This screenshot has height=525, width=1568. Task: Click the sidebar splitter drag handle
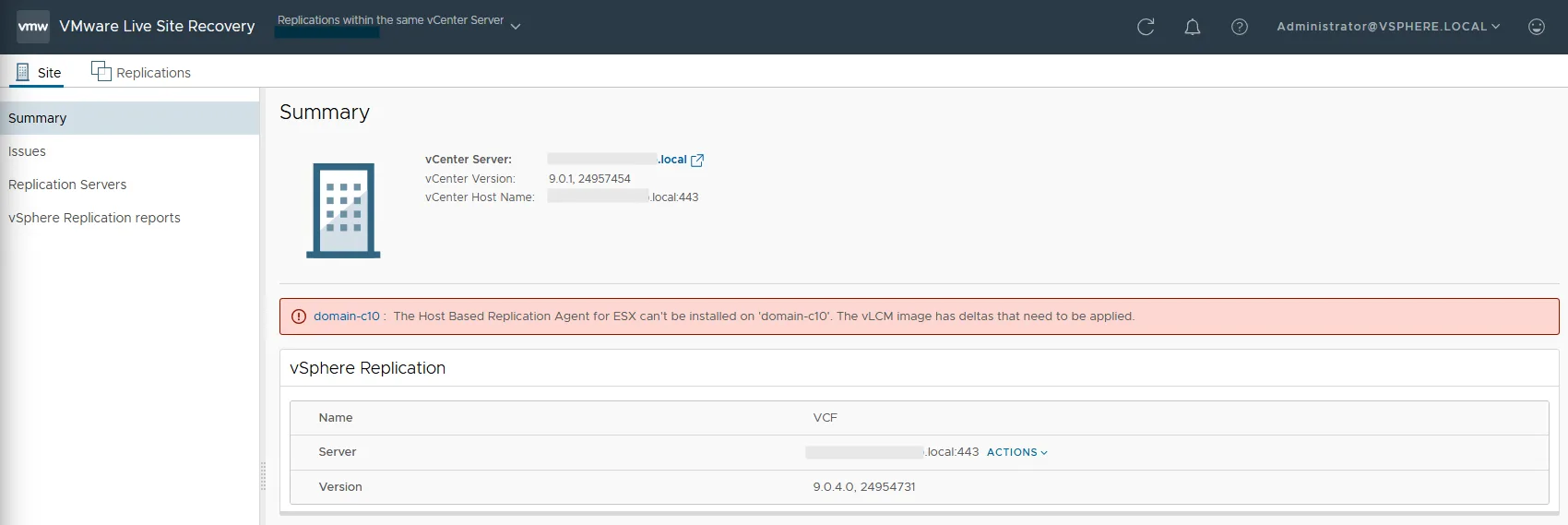point(263,475)
